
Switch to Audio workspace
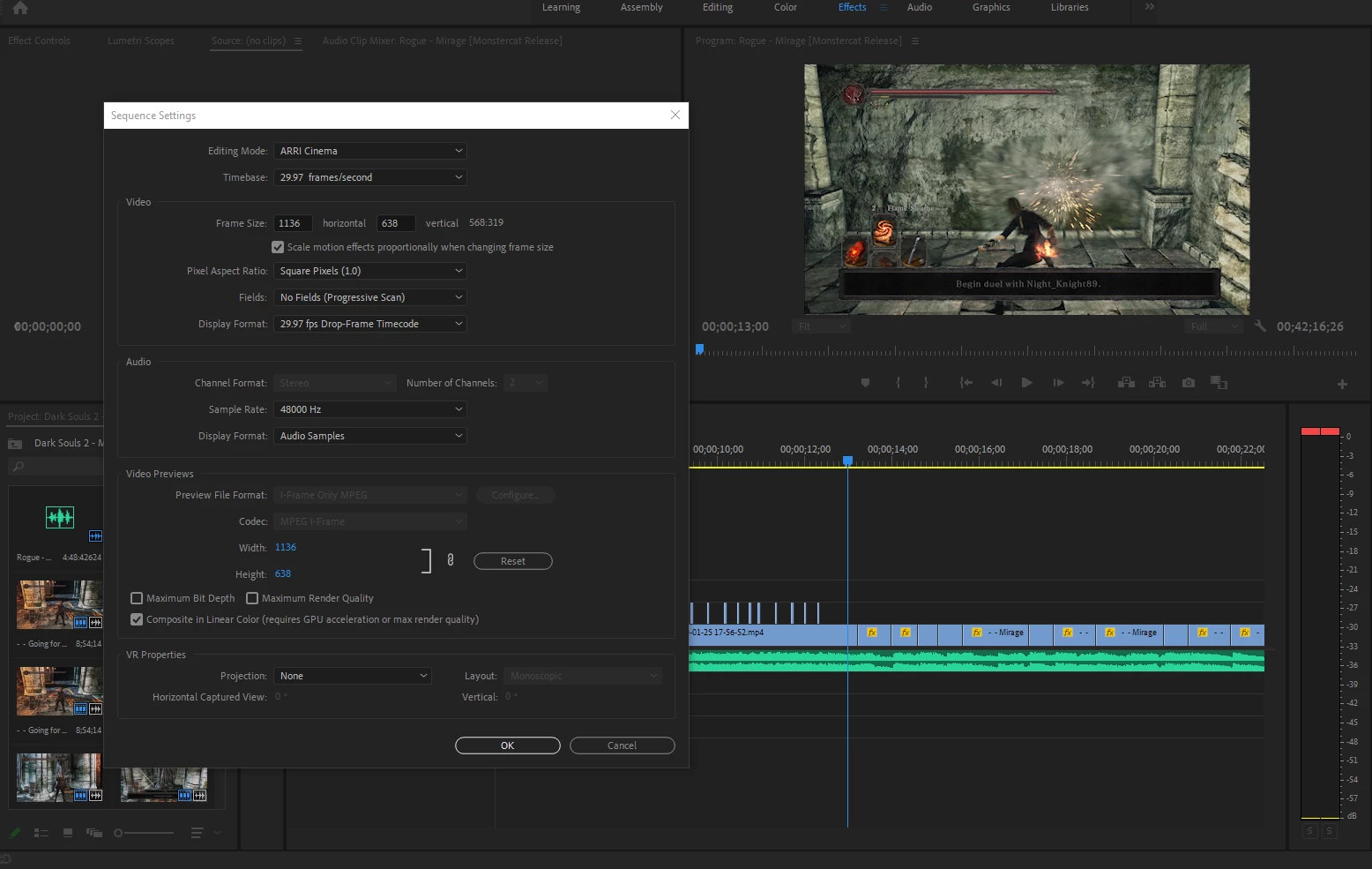(x=920, y=7)
